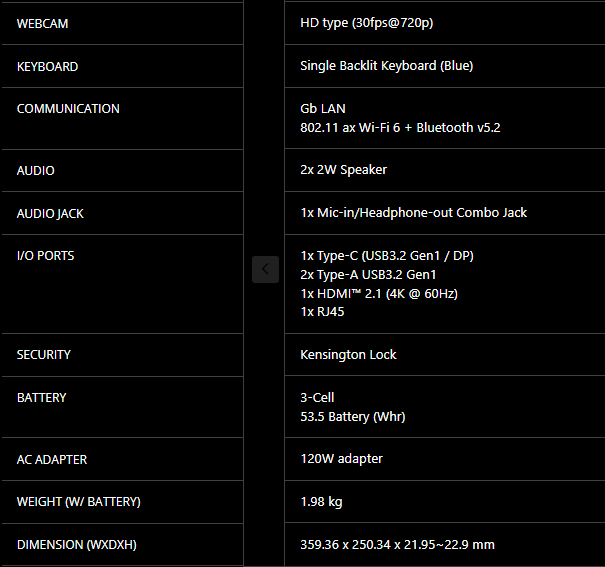605x567 pixels.
Task: Select the HDMI 2.1 (4K @ 60Hz) line
Action: click(x=379, y=294)
